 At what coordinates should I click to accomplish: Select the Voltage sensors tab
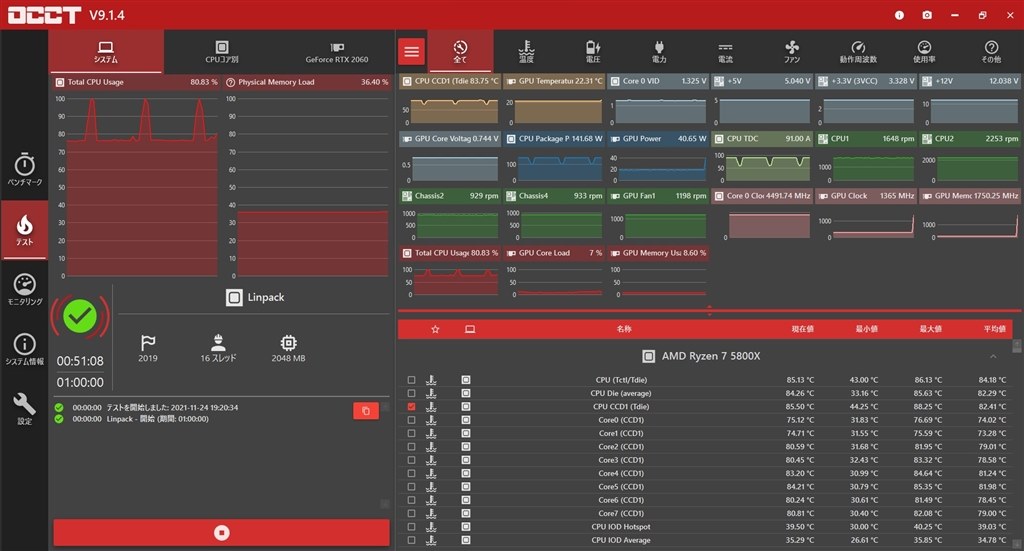tap(593, 52)
